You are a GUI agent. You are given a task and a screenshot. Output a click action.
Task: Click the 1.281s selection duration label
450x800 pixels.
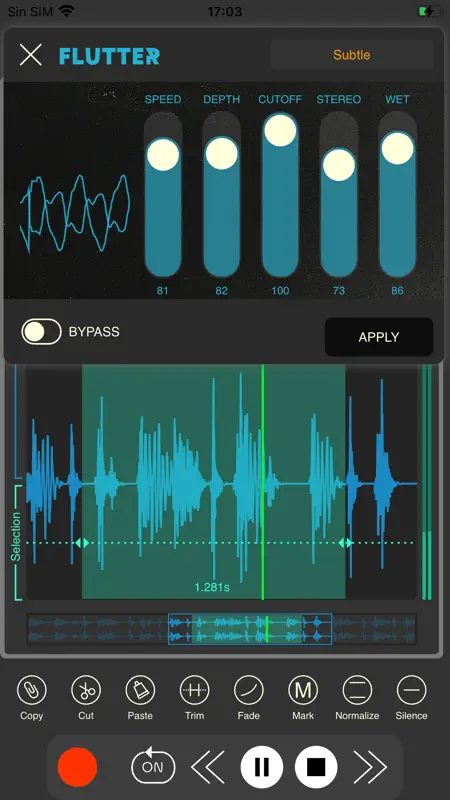(212, 587)
